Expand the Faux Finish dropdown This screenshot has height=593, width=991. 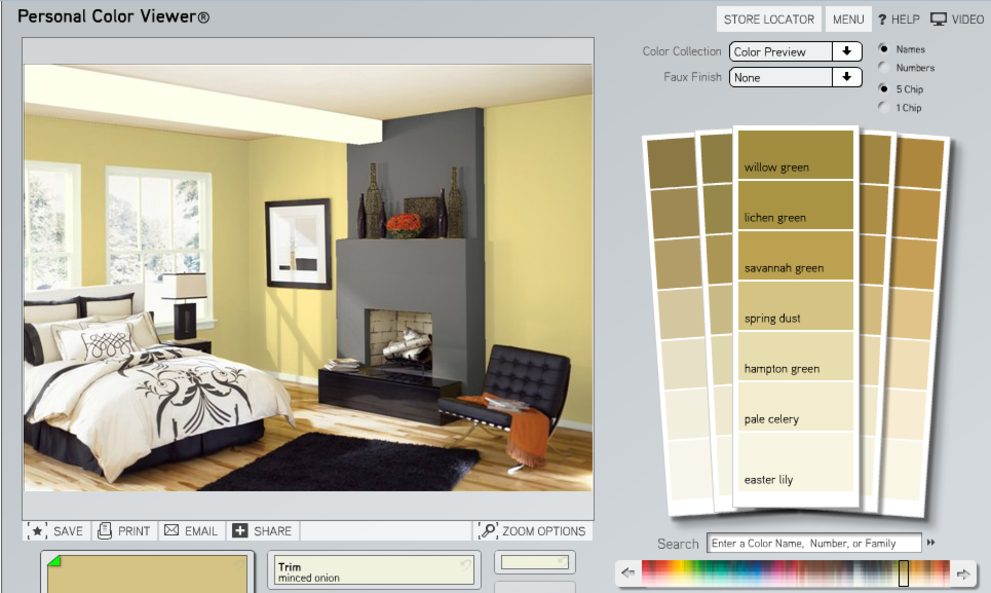[846, 77]
